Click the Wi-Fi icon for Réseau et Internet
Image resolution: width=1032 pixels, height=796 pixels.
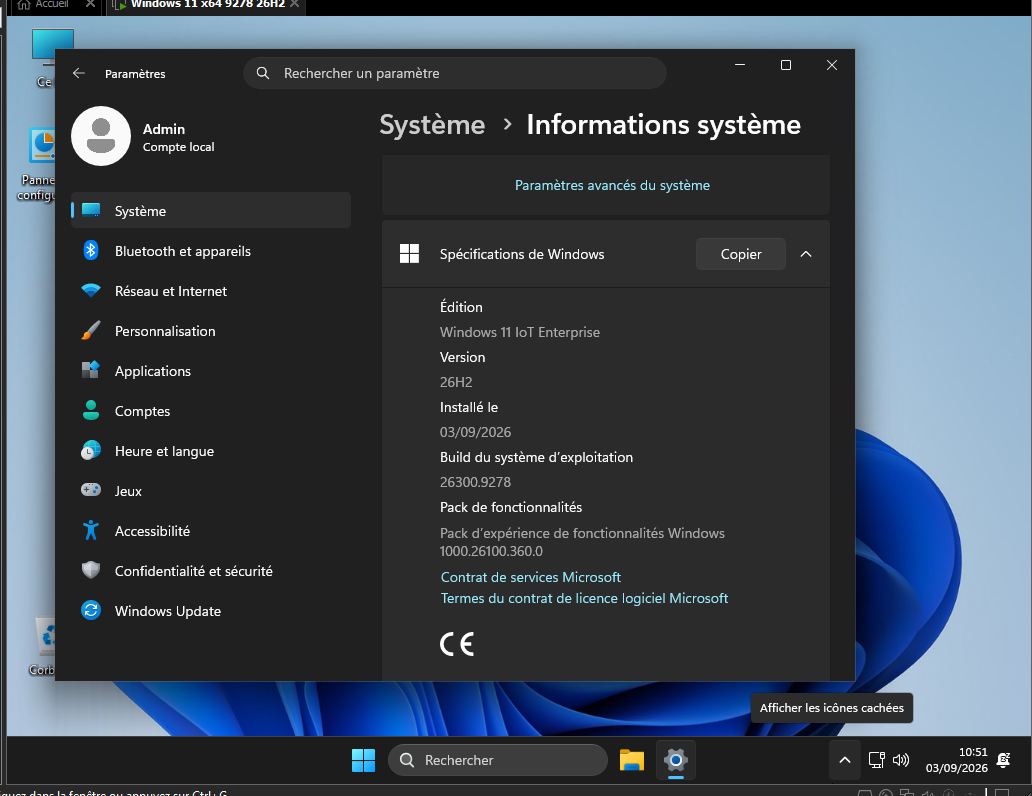pos(91,290)
